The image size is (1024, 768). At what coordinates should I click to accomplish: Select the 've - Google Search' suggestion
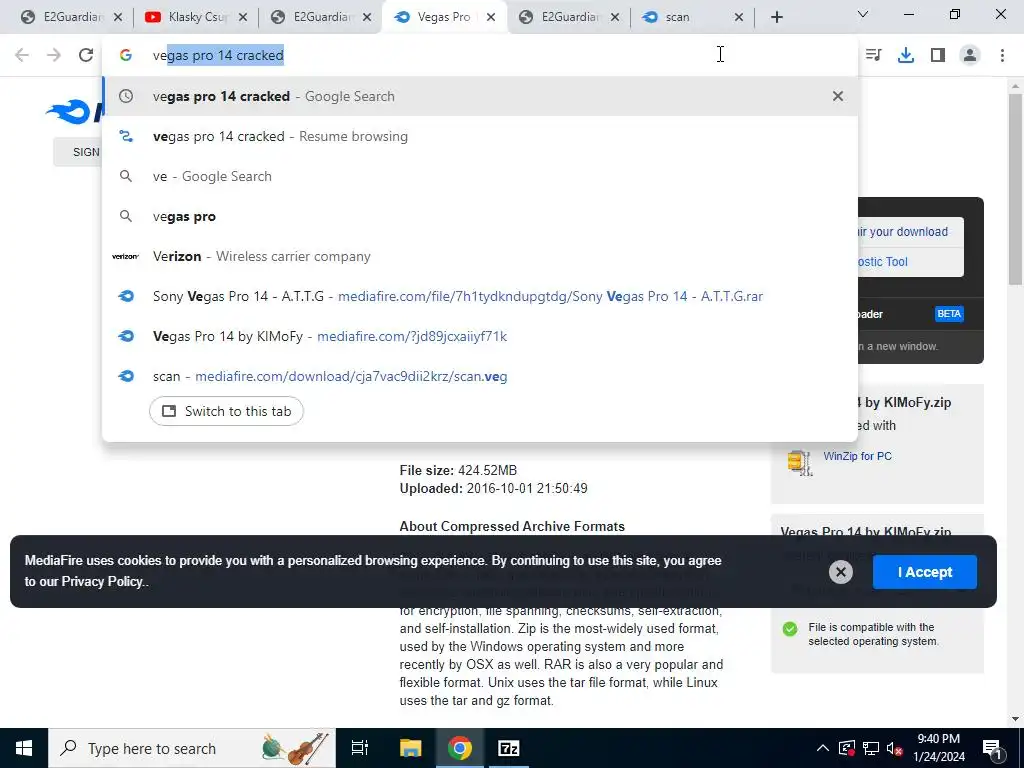coord(479,176)
